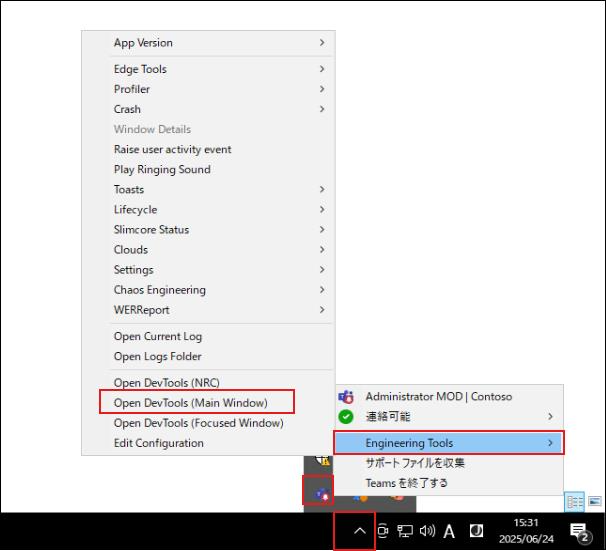Click the speaker volume icon
Viewport: 609px width, 551px height.
point(427,530)
